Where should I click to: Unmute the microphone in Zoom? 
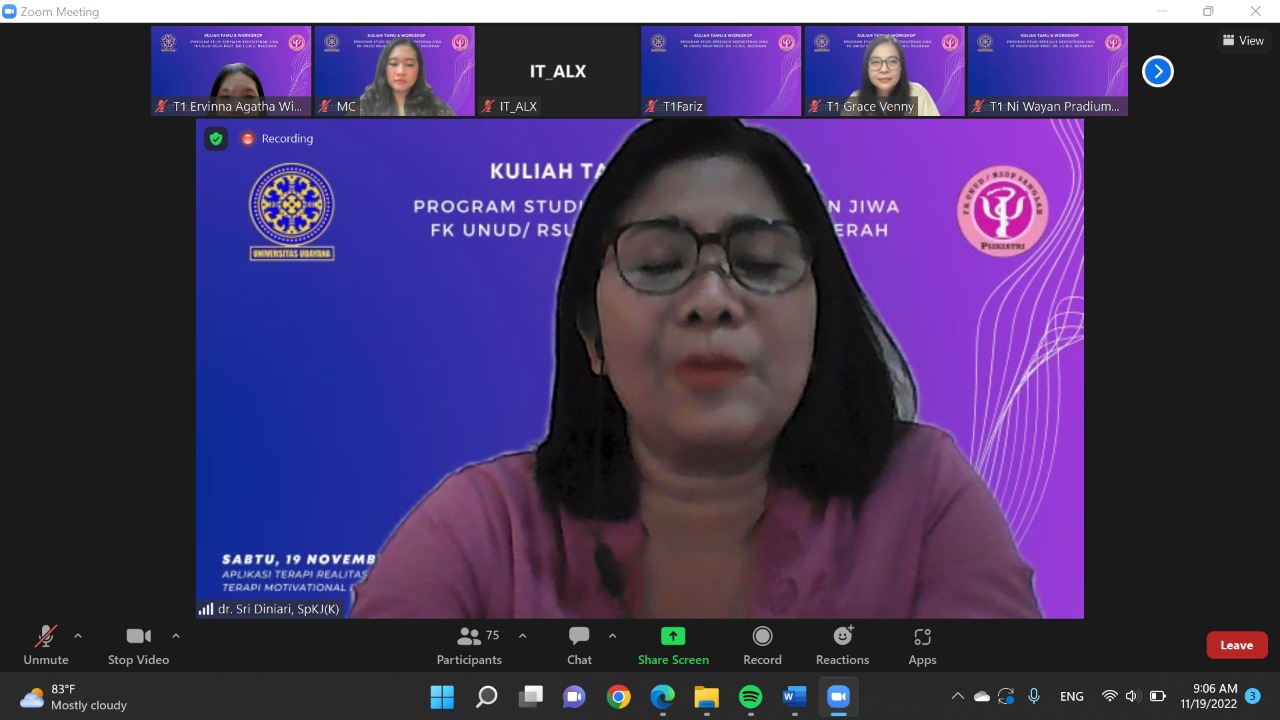[46, 646]
